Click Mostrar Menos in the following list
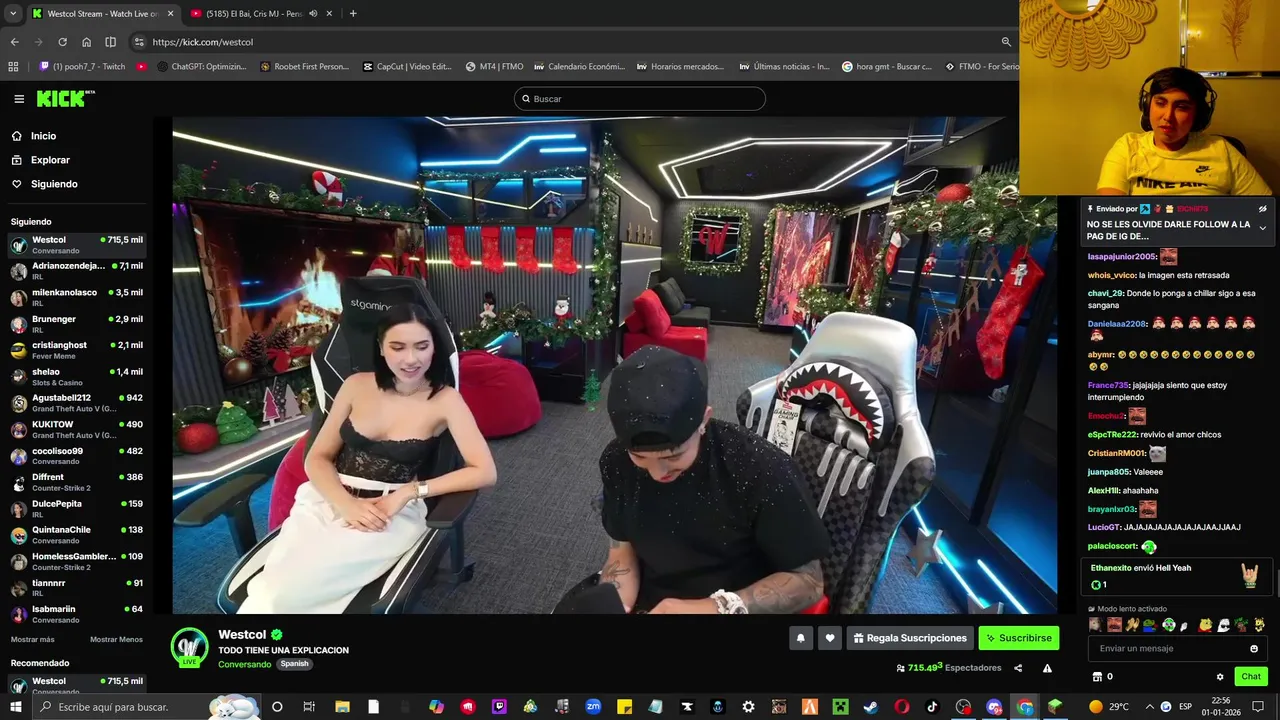This screenshot has width=1280, height=720. tap(116, 639)
